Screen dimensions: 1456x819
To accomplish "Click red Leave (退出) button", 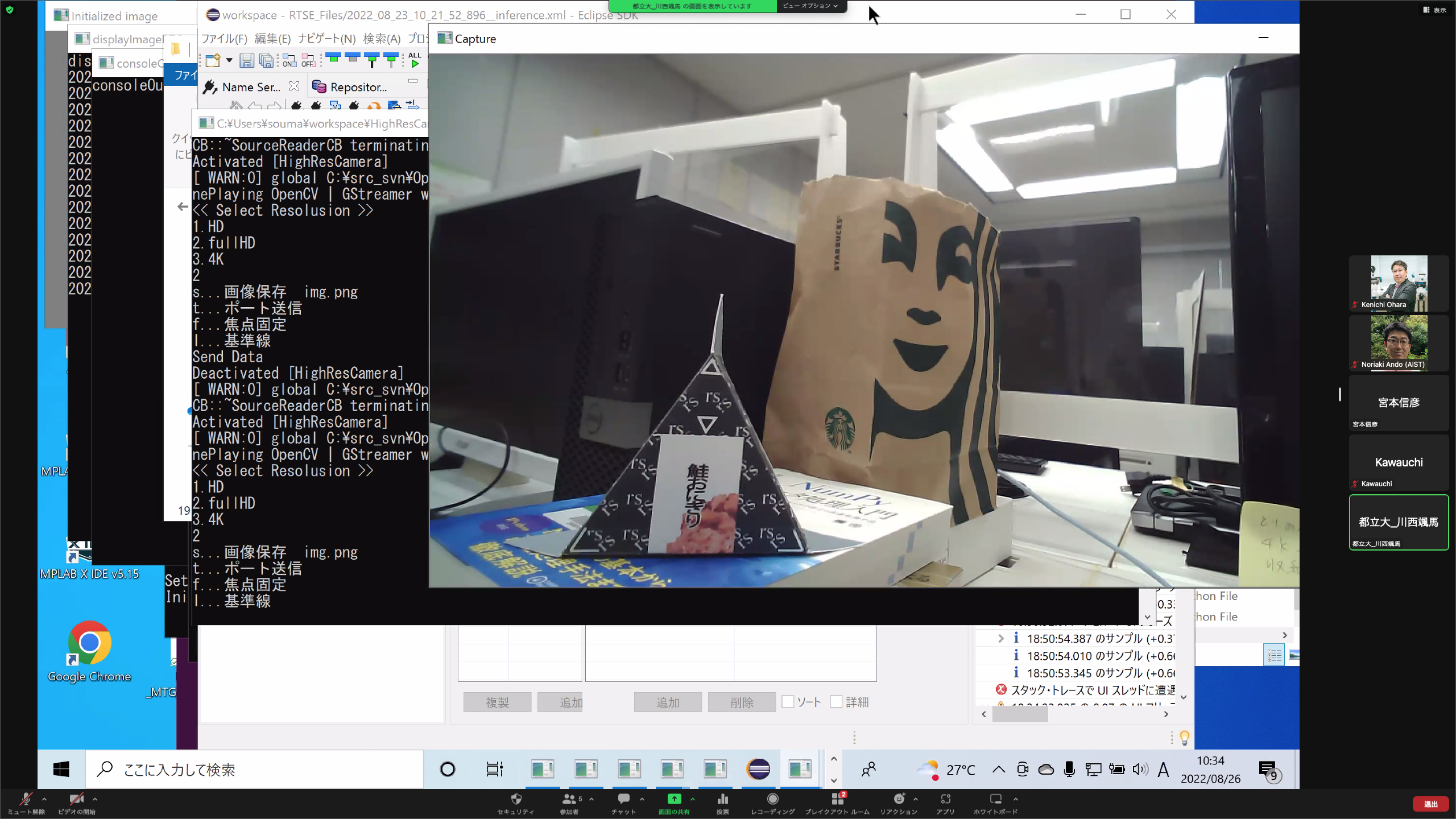I will pyautogui.click(x=1431, y=804).
